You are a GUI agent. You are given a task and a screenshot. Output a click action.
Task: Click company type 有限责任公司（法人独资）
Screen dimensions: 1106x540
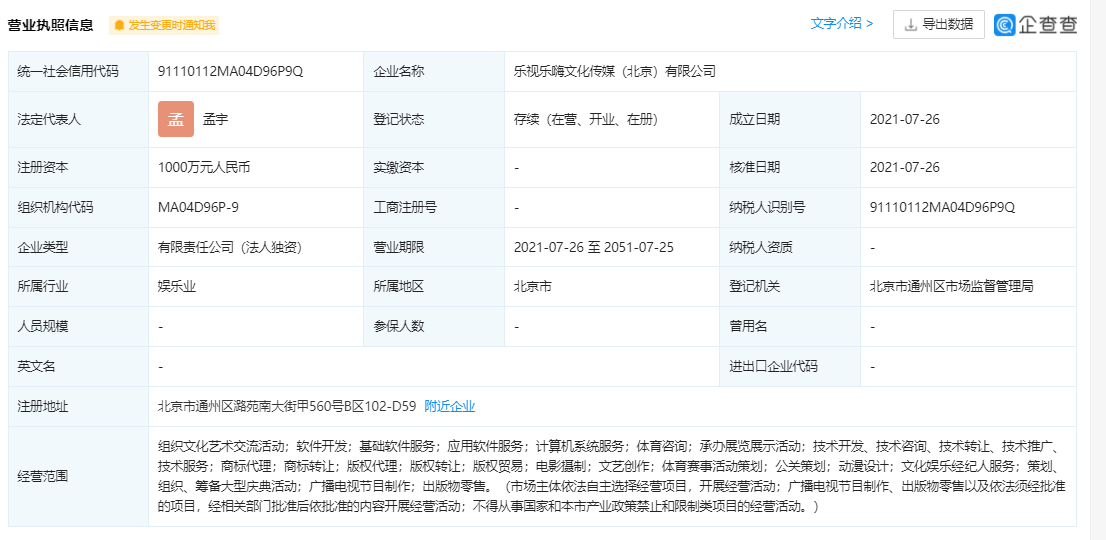pyautogui.click(x=231, y=247)
